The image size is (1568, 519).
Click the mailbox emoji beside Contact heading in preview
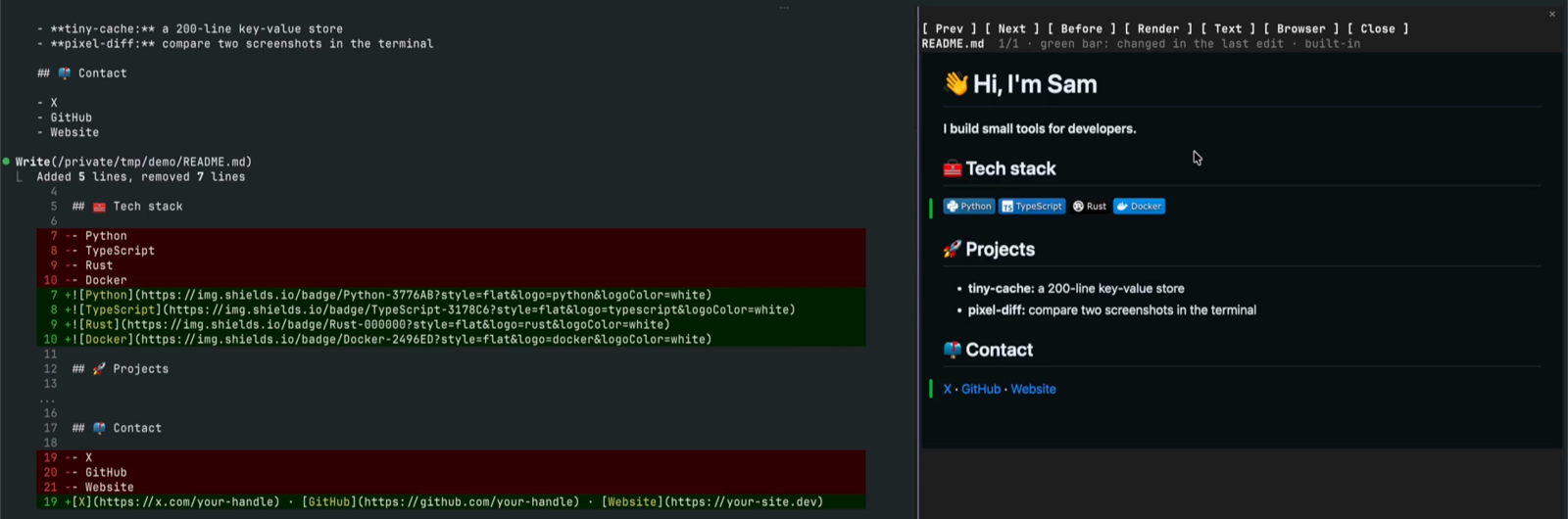(x=953, y=350)
